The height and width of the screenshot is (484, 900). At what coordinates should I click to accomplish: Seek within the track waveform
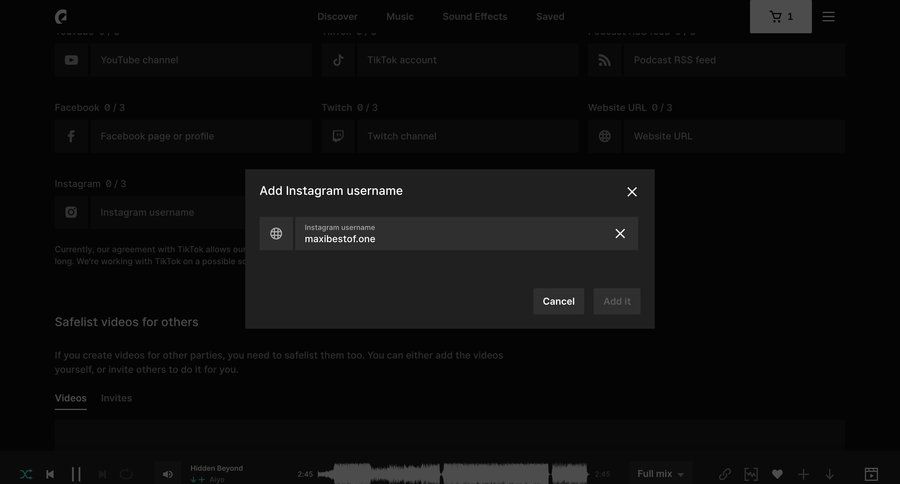pyautogui.click(x=453, y=474)
